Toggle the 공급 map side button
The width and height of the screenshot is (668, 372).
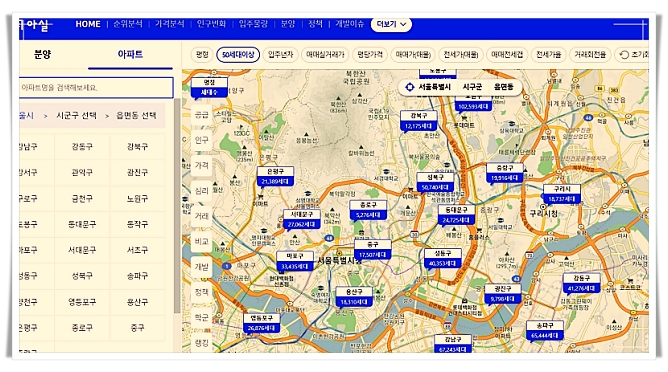(x=202, y=115)
